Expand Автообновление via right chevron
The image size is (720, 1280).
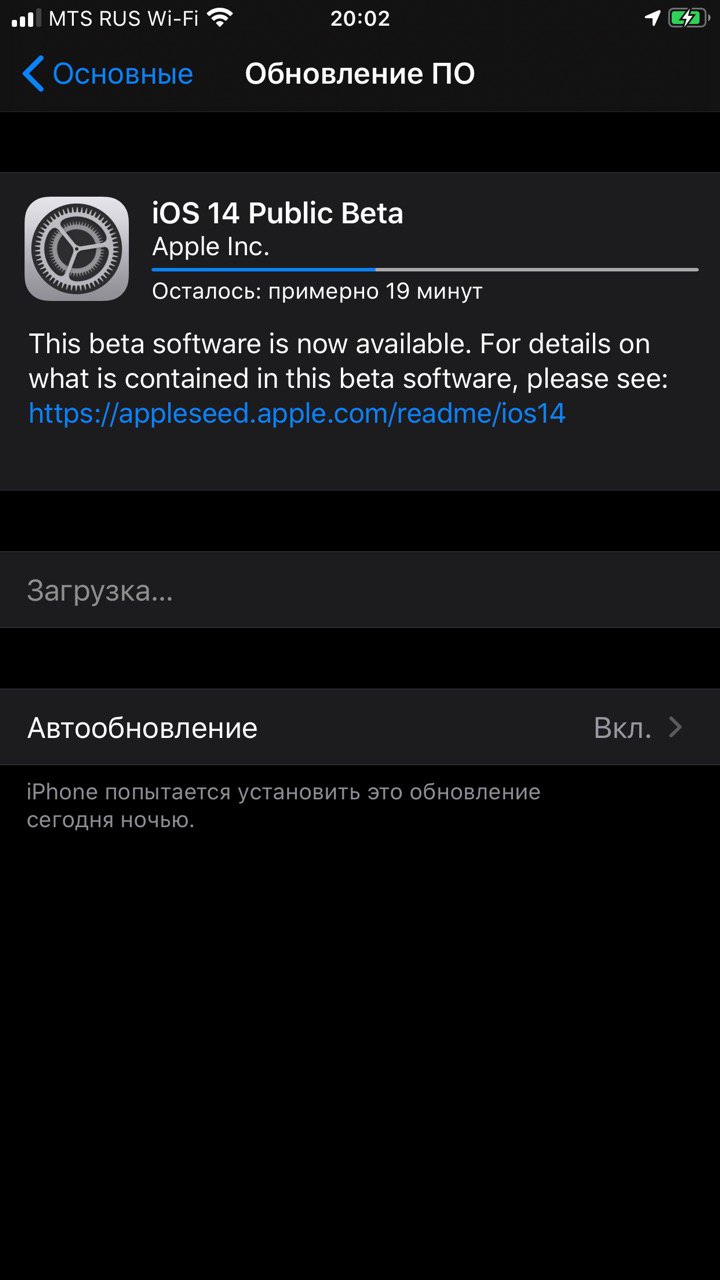(676, 727)
